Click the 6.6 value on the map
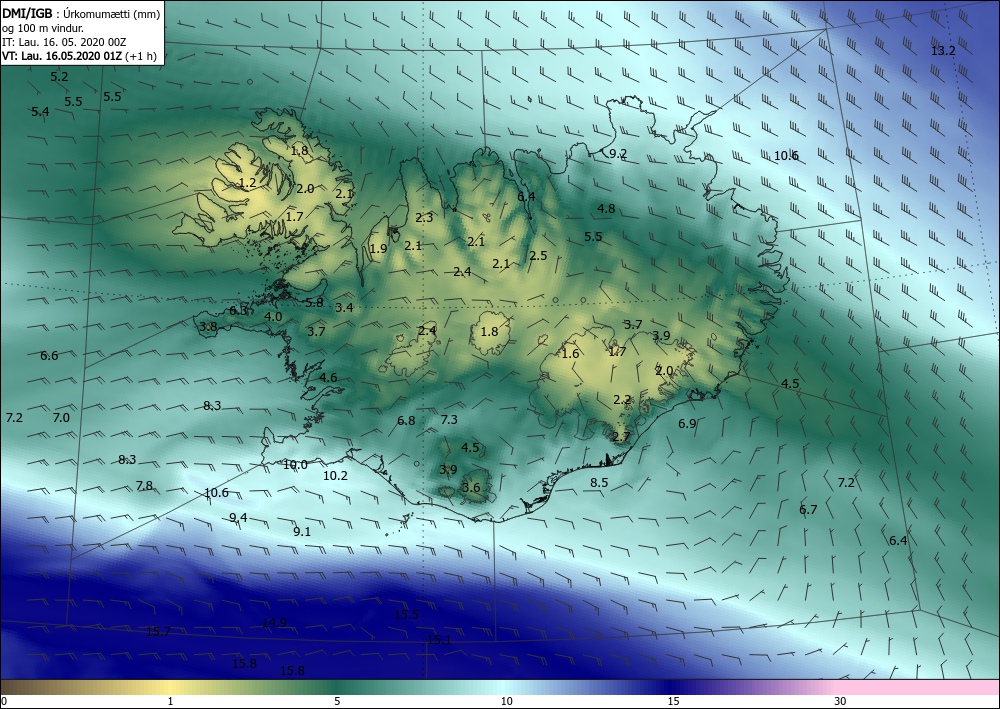The image size is (1000, 709). click(49, 356)
